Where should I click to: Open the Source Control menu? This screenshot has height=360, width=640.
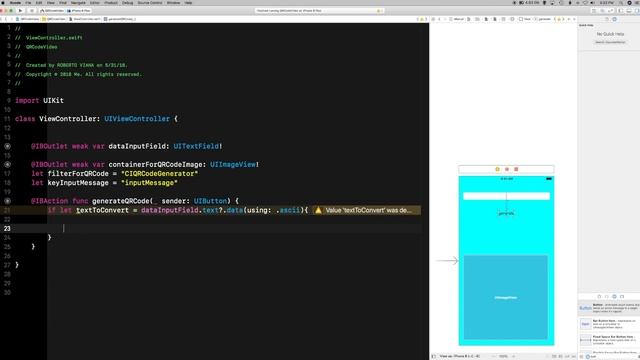(150, 3)
